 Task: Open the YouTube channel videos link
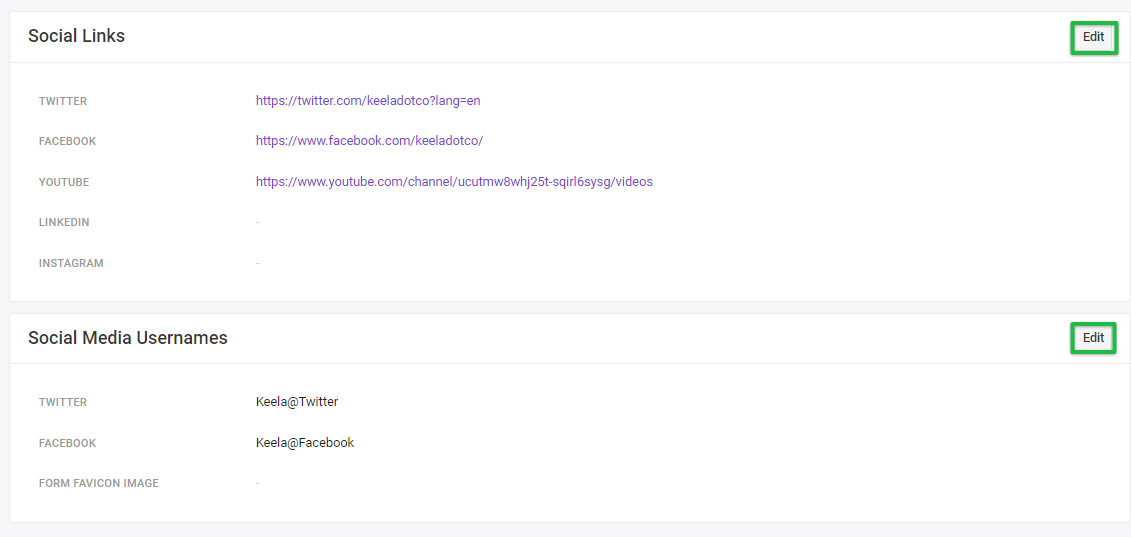454,182
